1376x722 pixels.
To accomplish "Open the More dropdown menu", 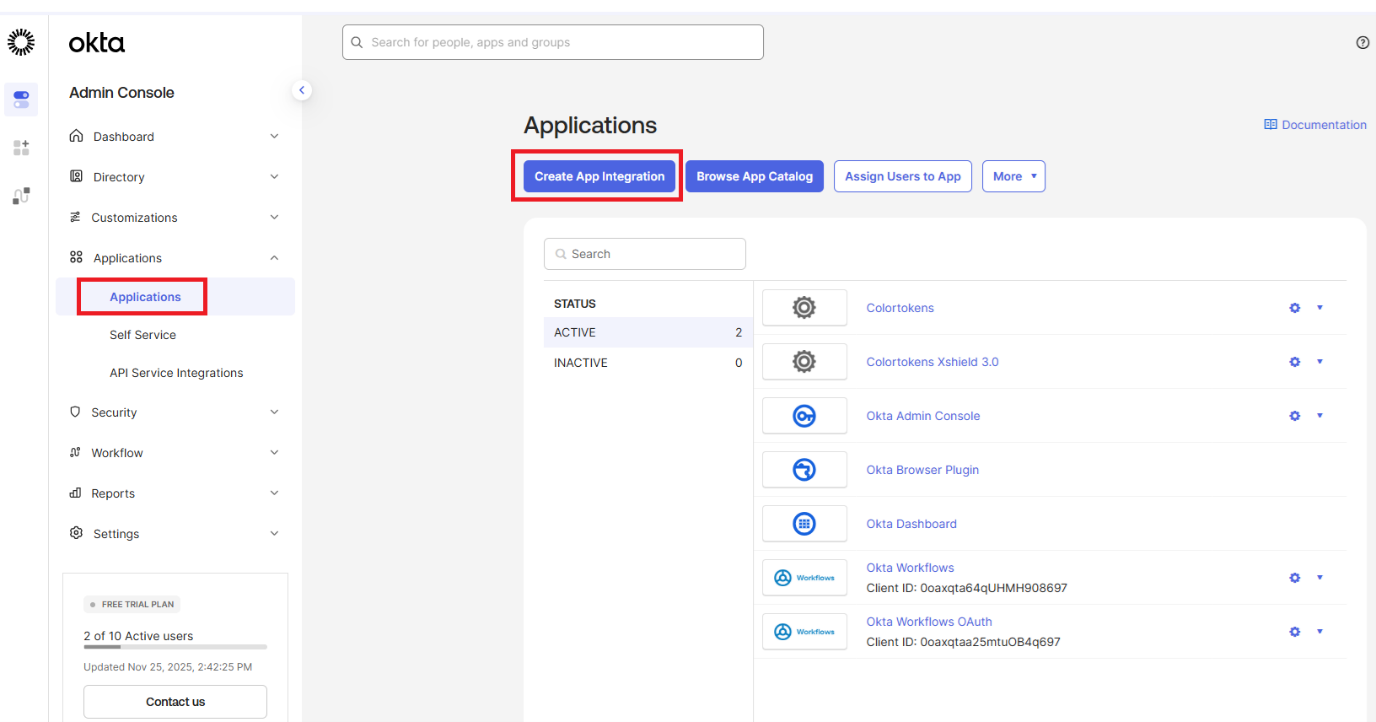I will pos(1013,176).
